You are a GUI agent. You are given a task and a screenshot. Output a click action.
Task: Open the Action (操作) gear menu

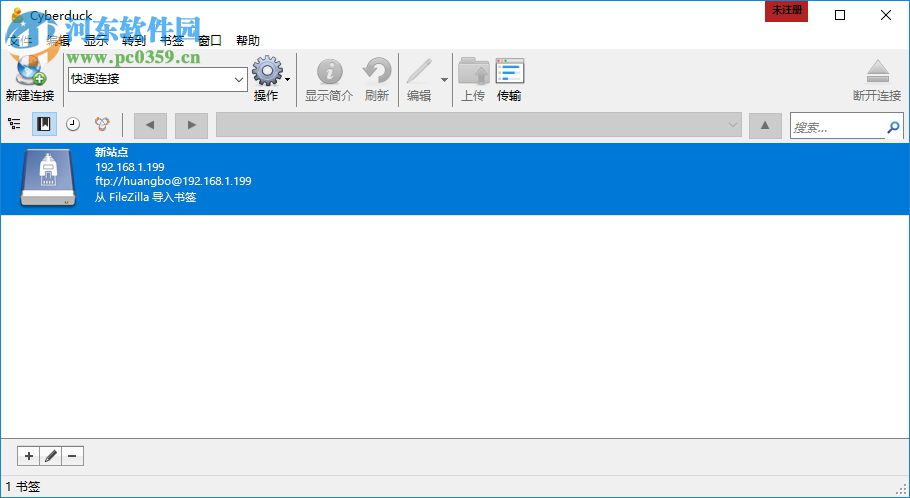click(268, 71)
